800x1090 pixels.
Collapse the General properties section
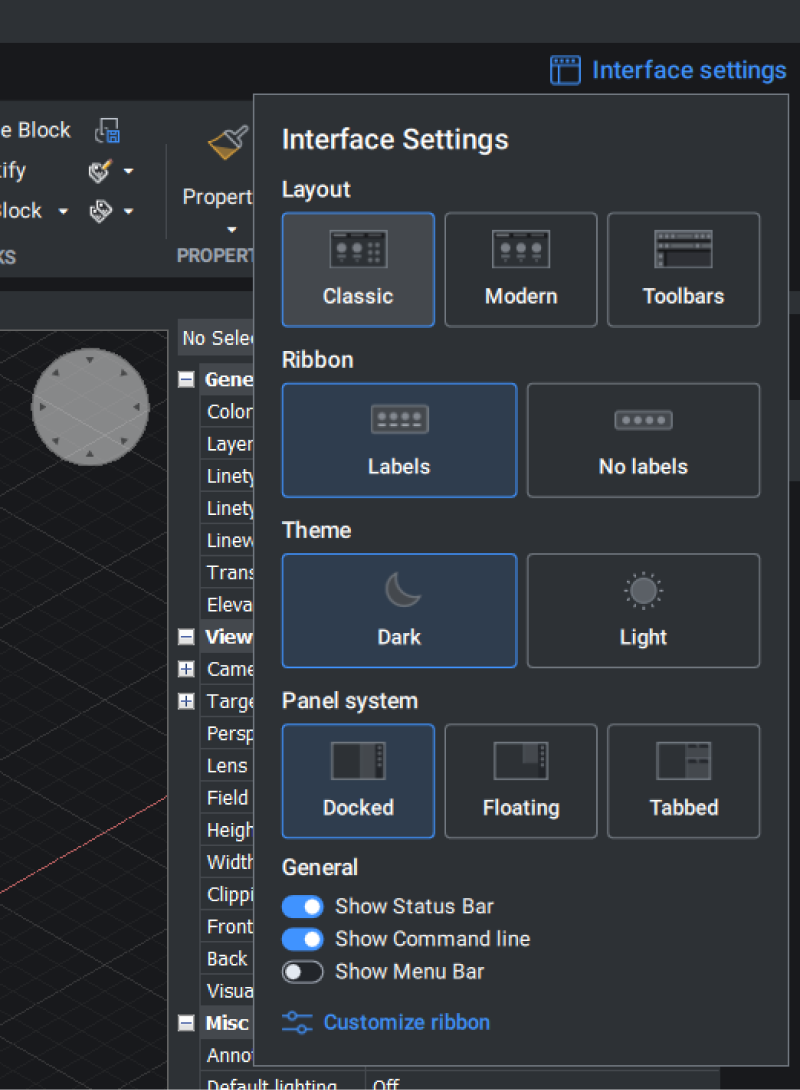pos(186,380)
